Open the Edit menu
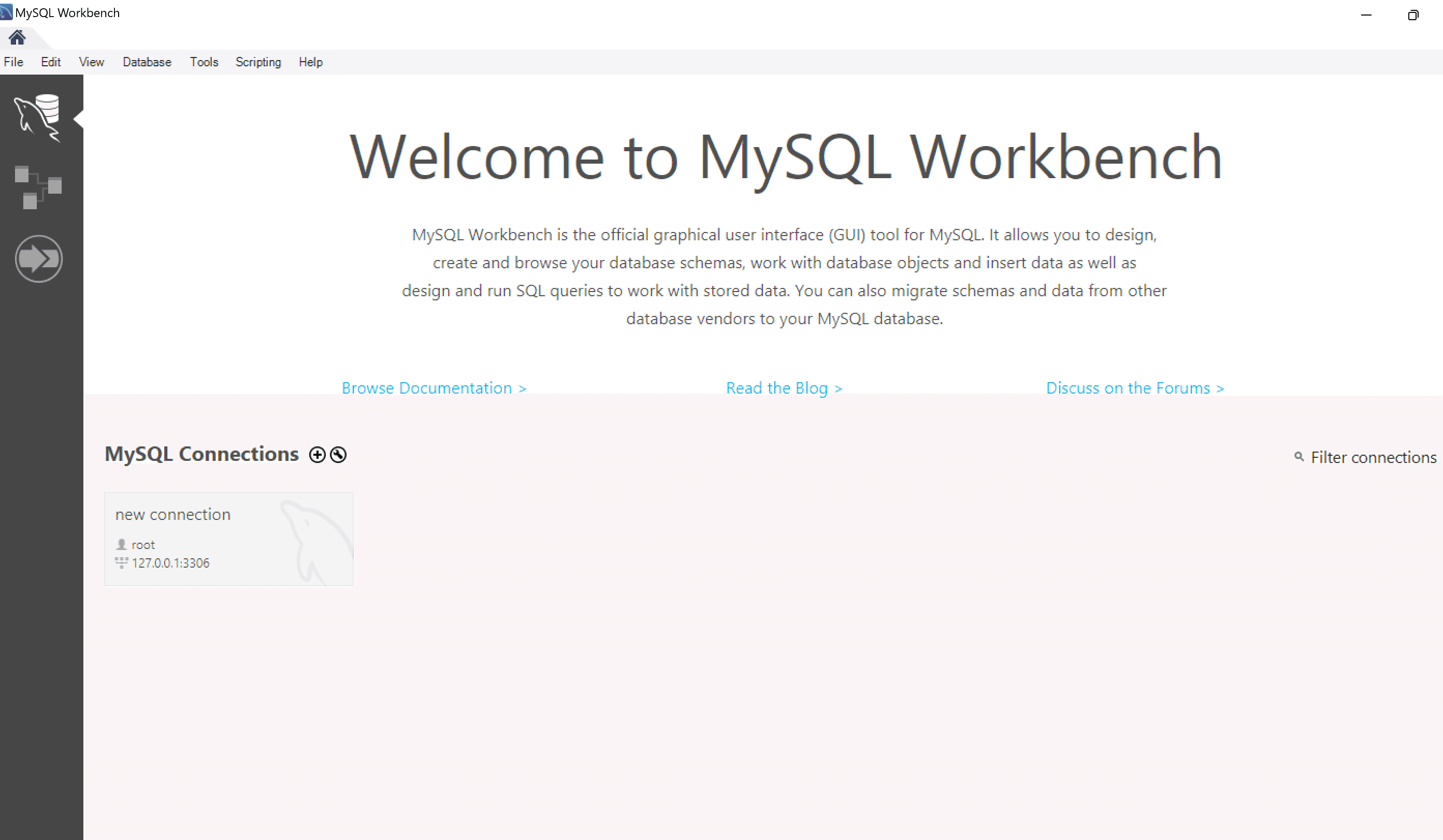The height and width of the screenshot is (840, 1443). click(50, 62)
